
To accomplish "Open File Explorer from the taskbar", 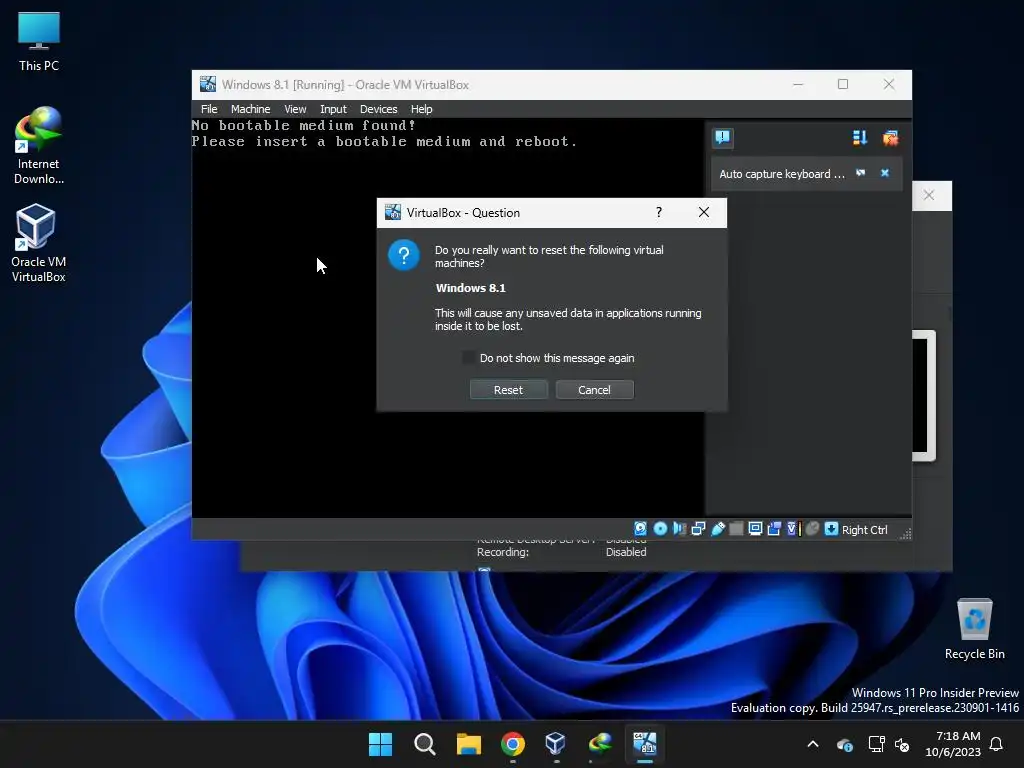I will click(468, 744).
